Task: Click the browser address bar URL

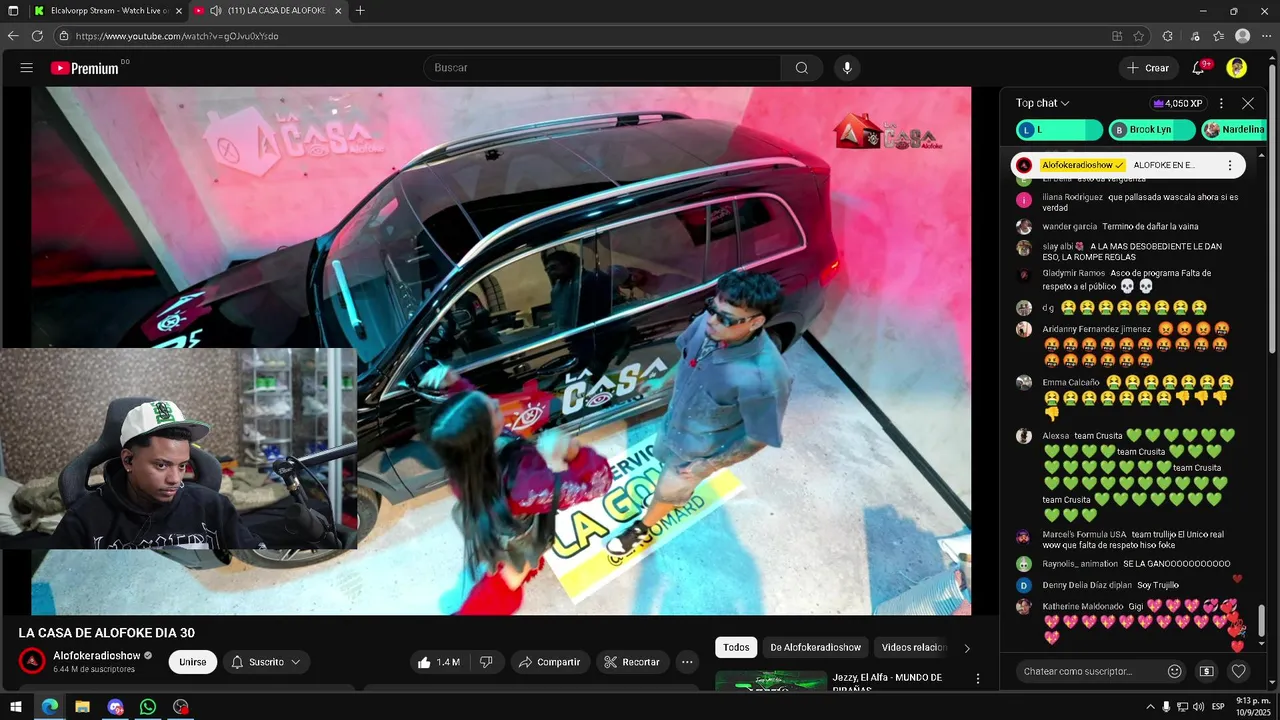Action: click(x=177, y=36)
